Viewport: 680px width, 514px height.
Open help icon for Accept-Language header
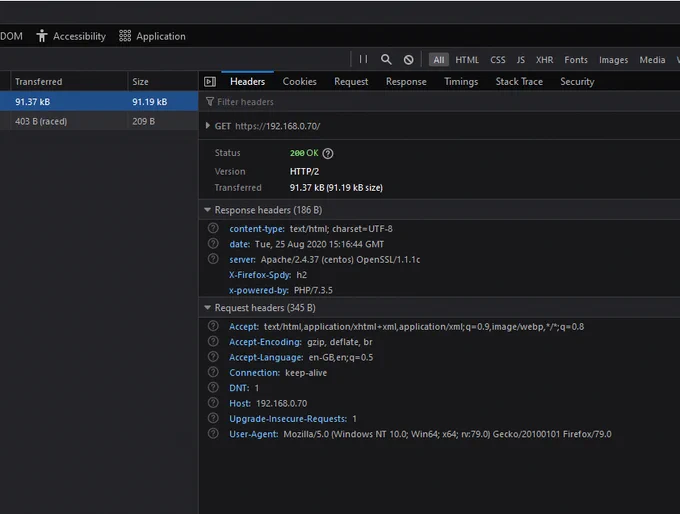pyautogui.click(x=213, y=357)
